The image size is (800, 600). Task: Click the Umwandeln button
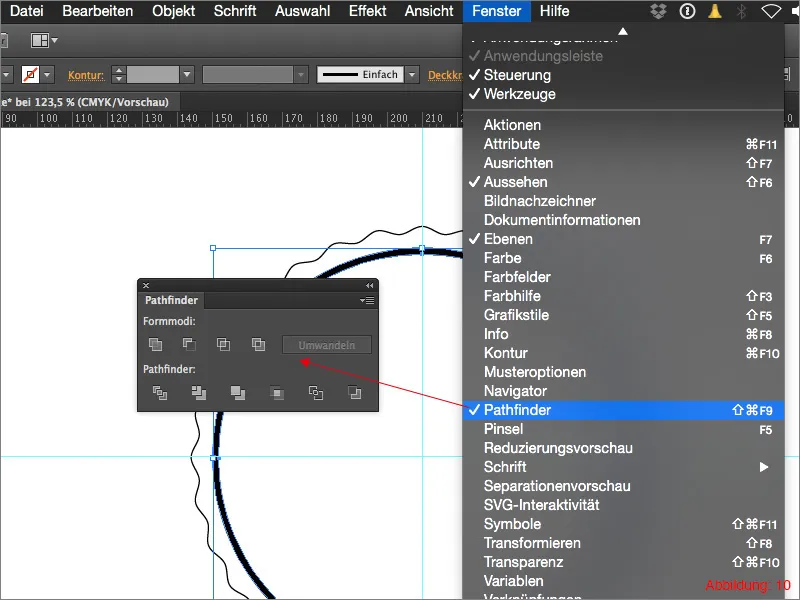coord(327,345)
